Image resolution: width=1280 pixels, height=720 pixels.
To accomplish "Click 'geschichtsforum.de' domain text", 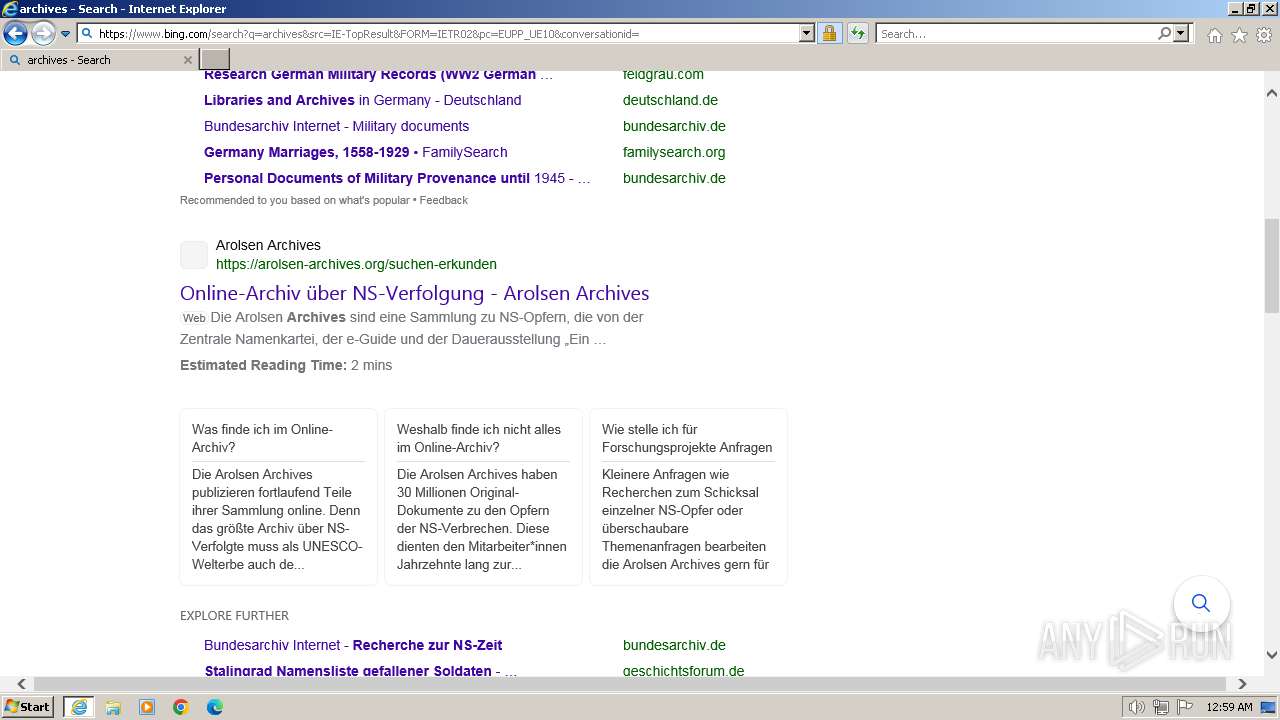I will click(683, 671).
